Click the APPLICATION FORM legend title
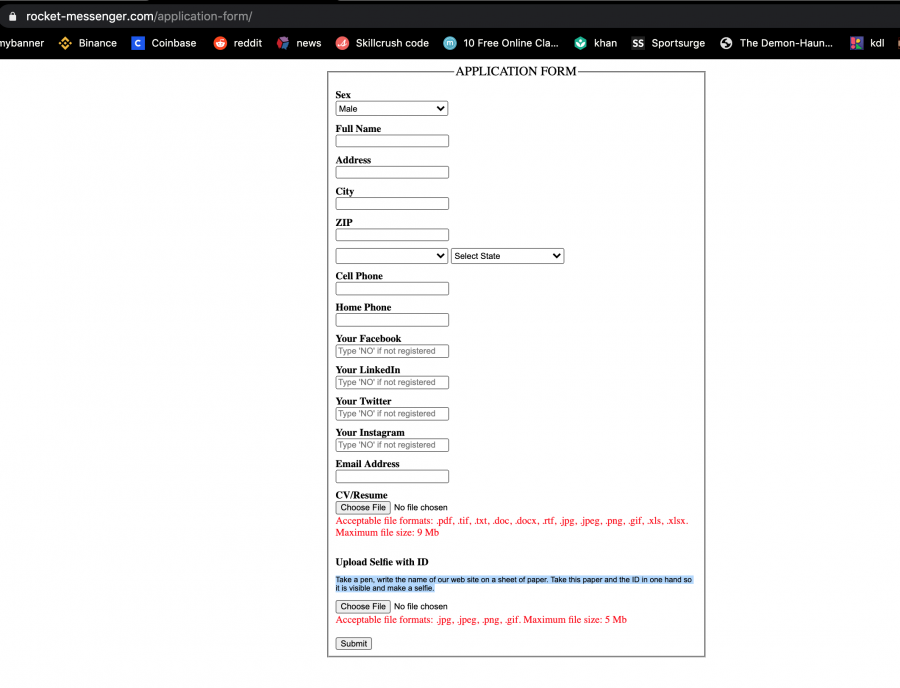This screenshot has height=688, width=900. (515, 71)
